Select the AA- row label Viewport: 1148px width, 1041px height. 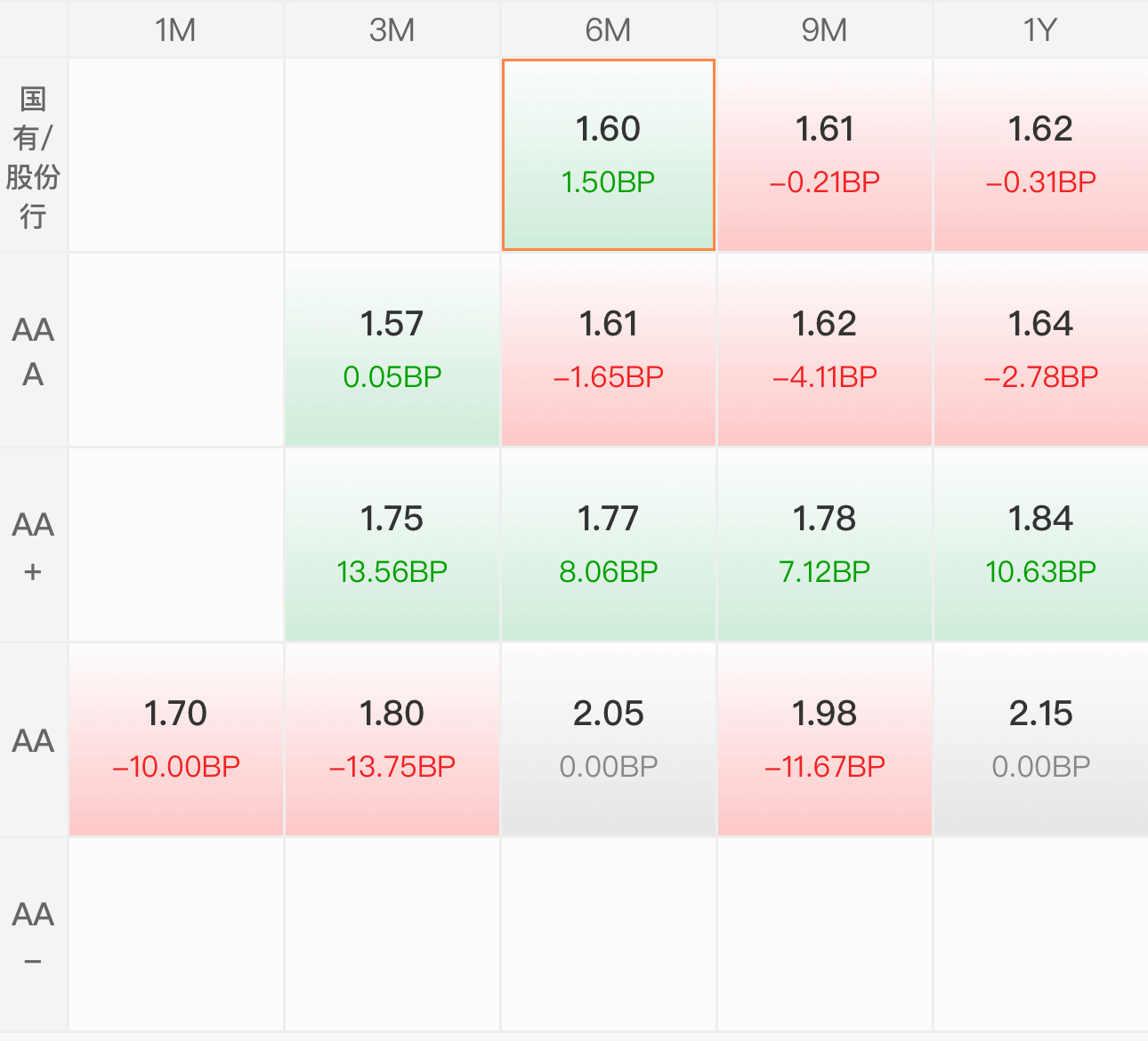click(x=33, y=935)
